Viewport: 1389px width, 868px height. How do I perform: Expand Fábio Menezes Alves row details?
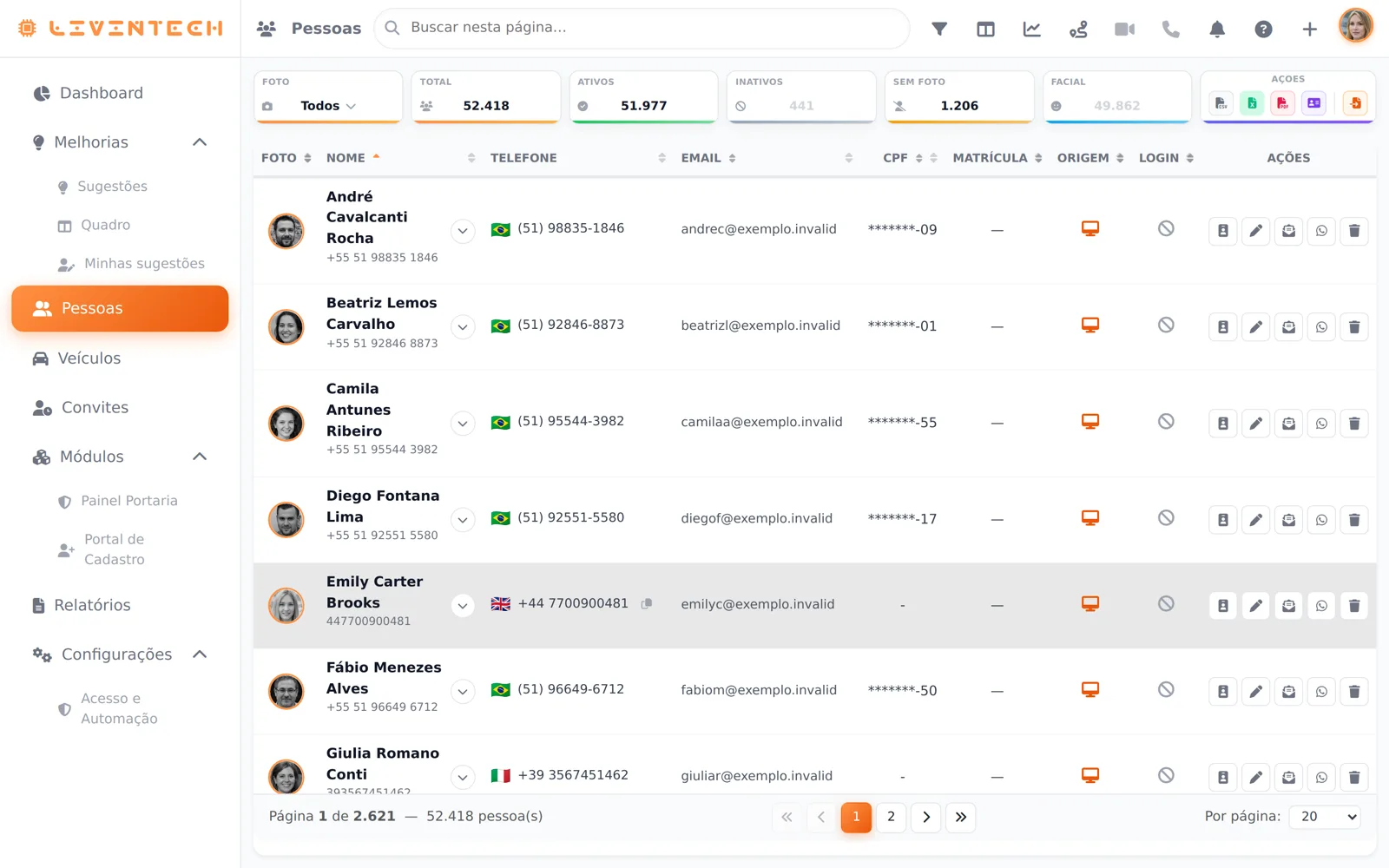[x=463, y=692]
